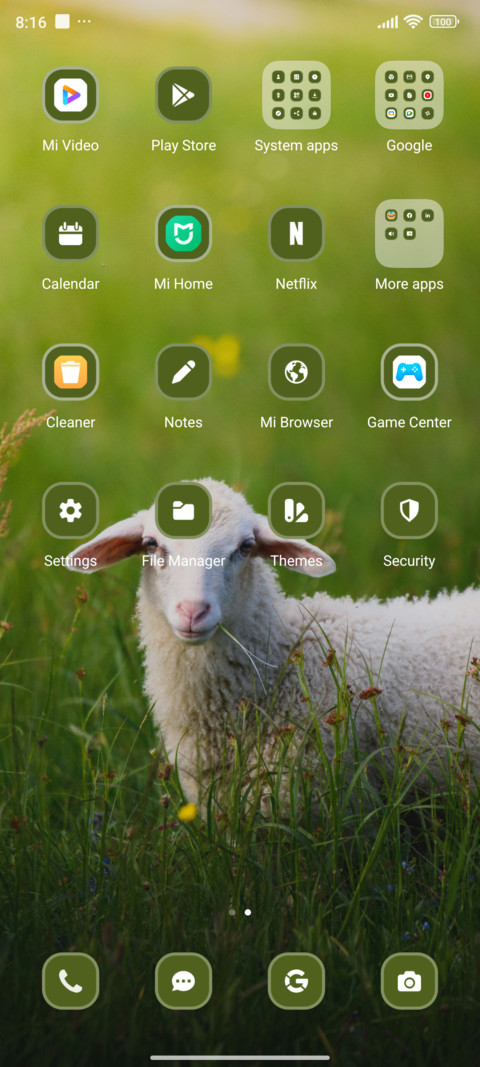The height and width of the screenshot is (1067, 480).
Task: Tap the Wi-Fi status icon
Action: [413, 22]
